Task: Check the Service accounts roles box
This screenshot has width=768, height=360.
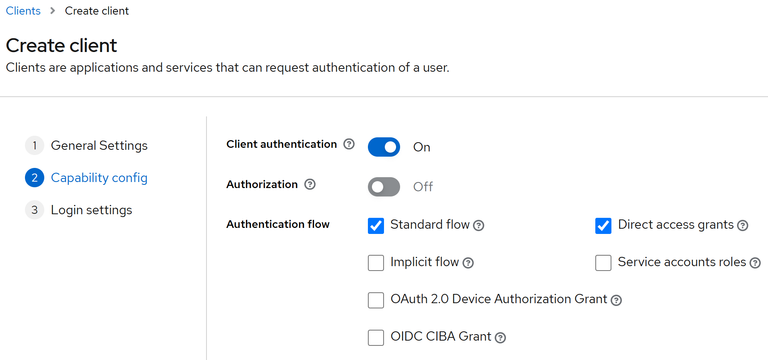Action: pyautogui.click(x=603, y=263)
